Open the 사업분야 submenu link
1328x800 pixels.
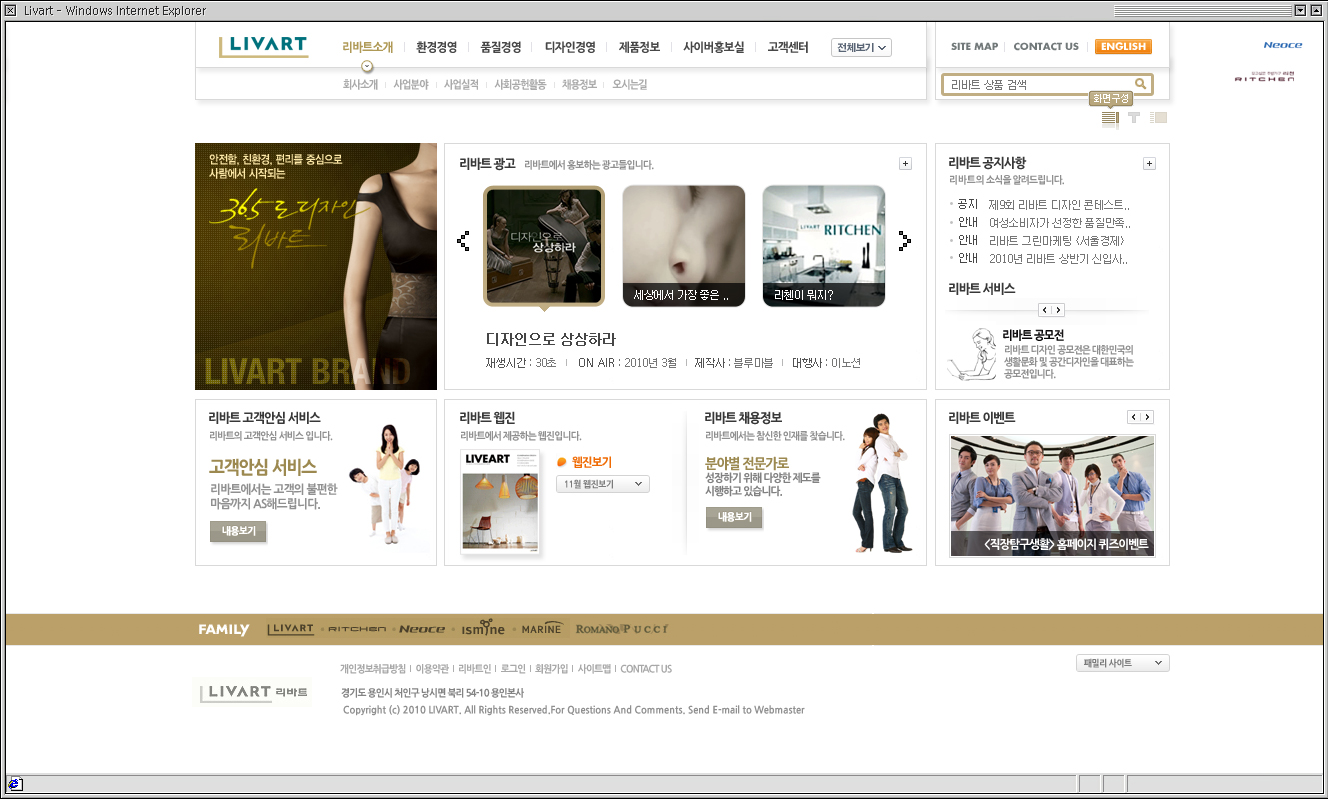pyautogui.click(x=411, y=85)
